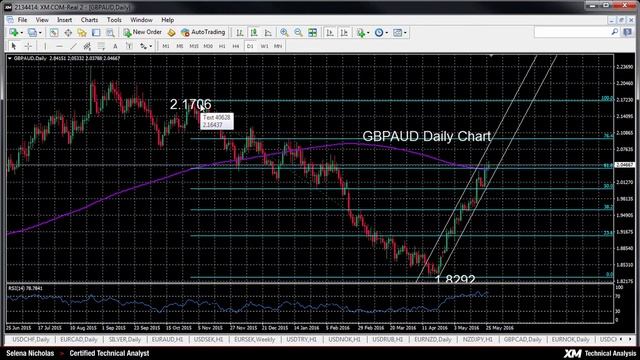640x360 pixels.
Task: Switch to the GBPCAD,Daily chart tab
Action: click(522, 340)
